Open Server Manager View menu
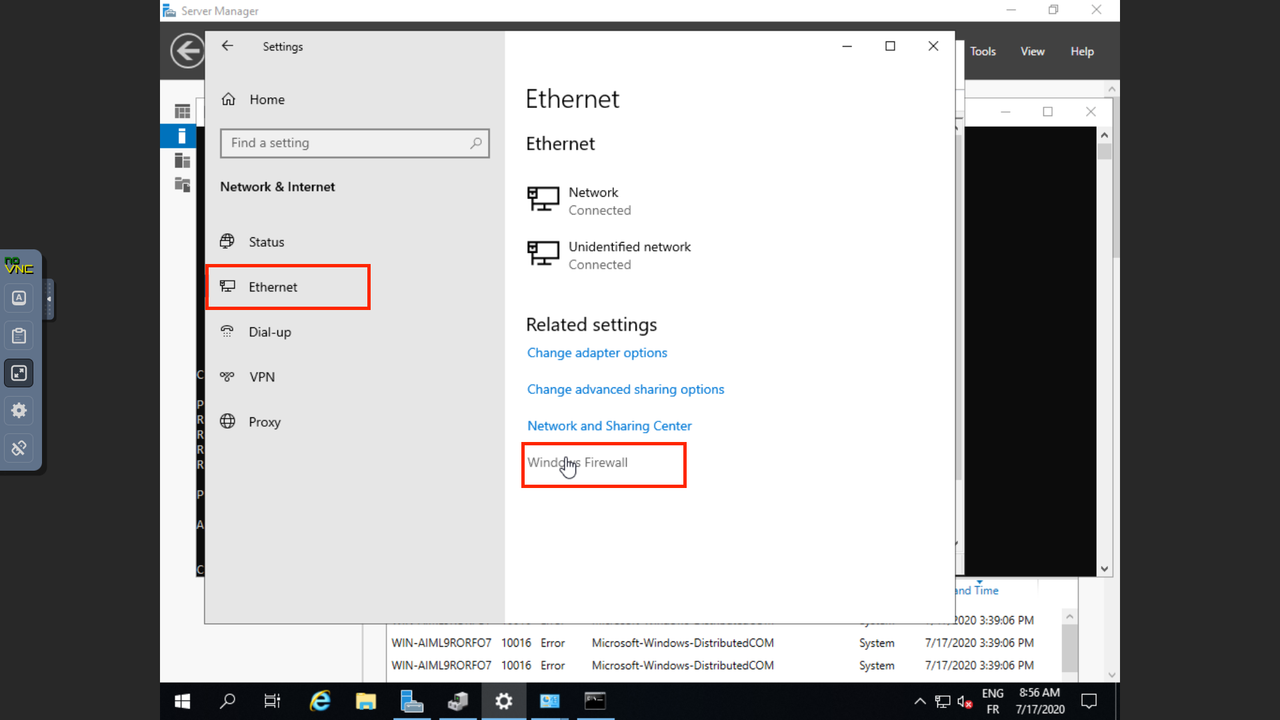The image size is (1280, 720). click(x=1033, y=51)
